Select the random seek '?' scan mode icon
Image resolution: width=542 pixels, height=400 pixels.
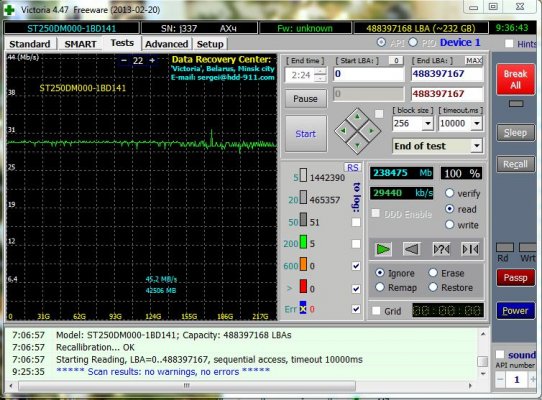441,249
